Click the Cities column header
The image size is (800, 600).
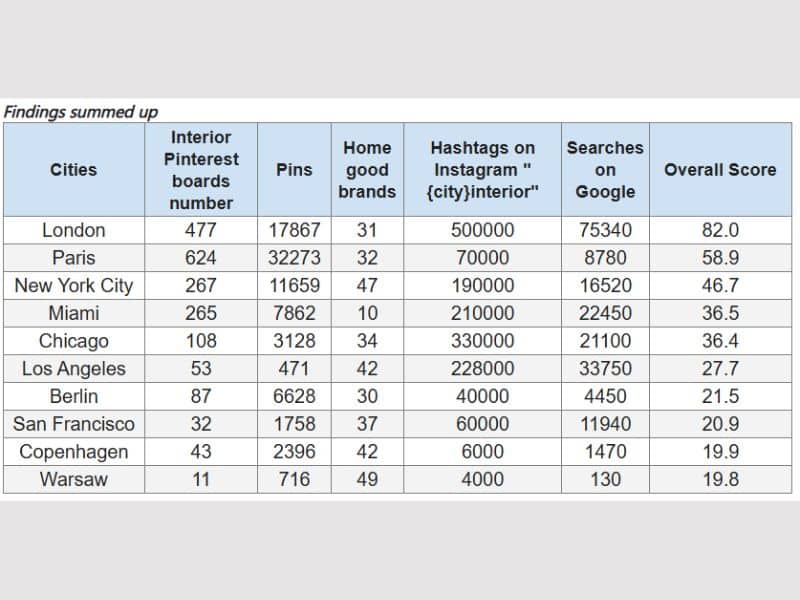point(74,170)
